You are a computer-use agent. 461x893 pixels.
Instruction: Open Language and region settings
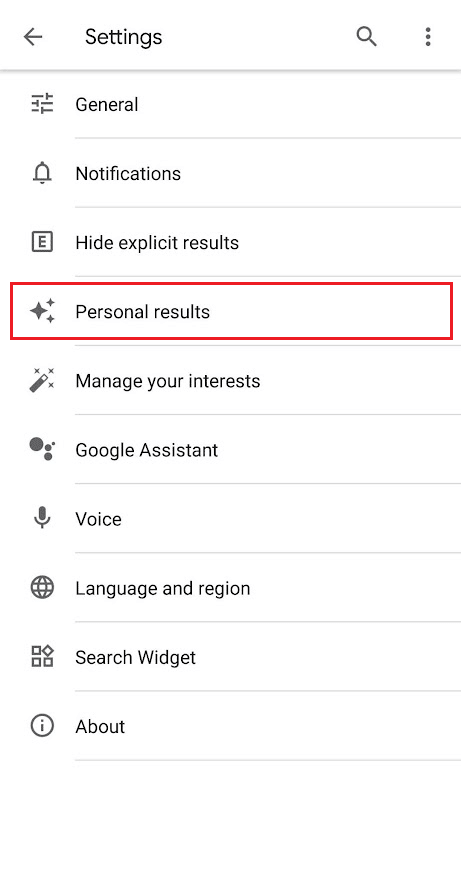(230, 588)
